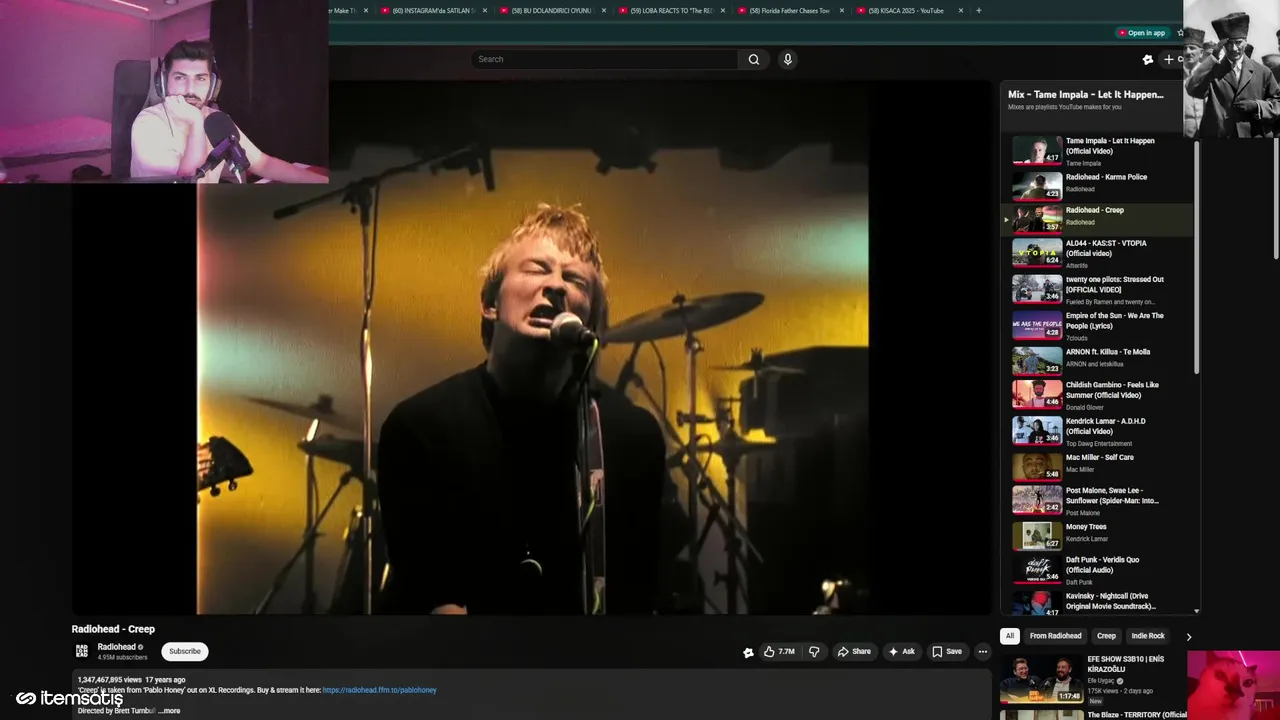Open the radiohead.ffm.to/pablohoney link
The image size is (1280, 720).
[x=379, y=690]
